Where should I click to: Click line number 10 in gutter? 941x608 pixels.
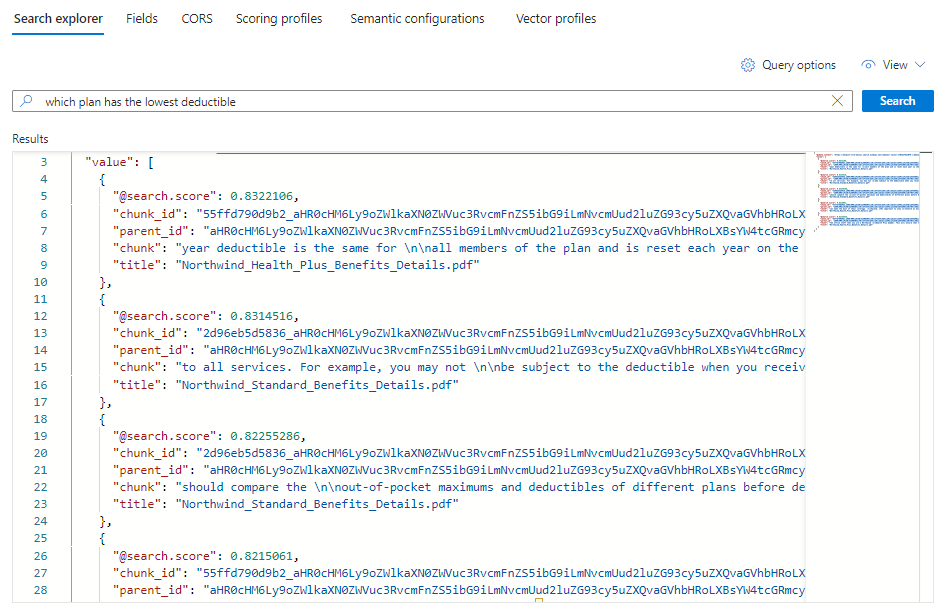click(40, 282)
